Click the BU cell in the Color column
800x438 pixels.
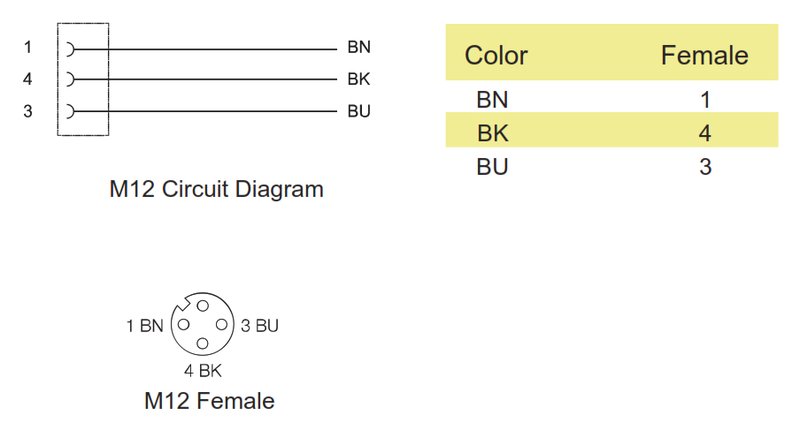click(x=493, y=166)
